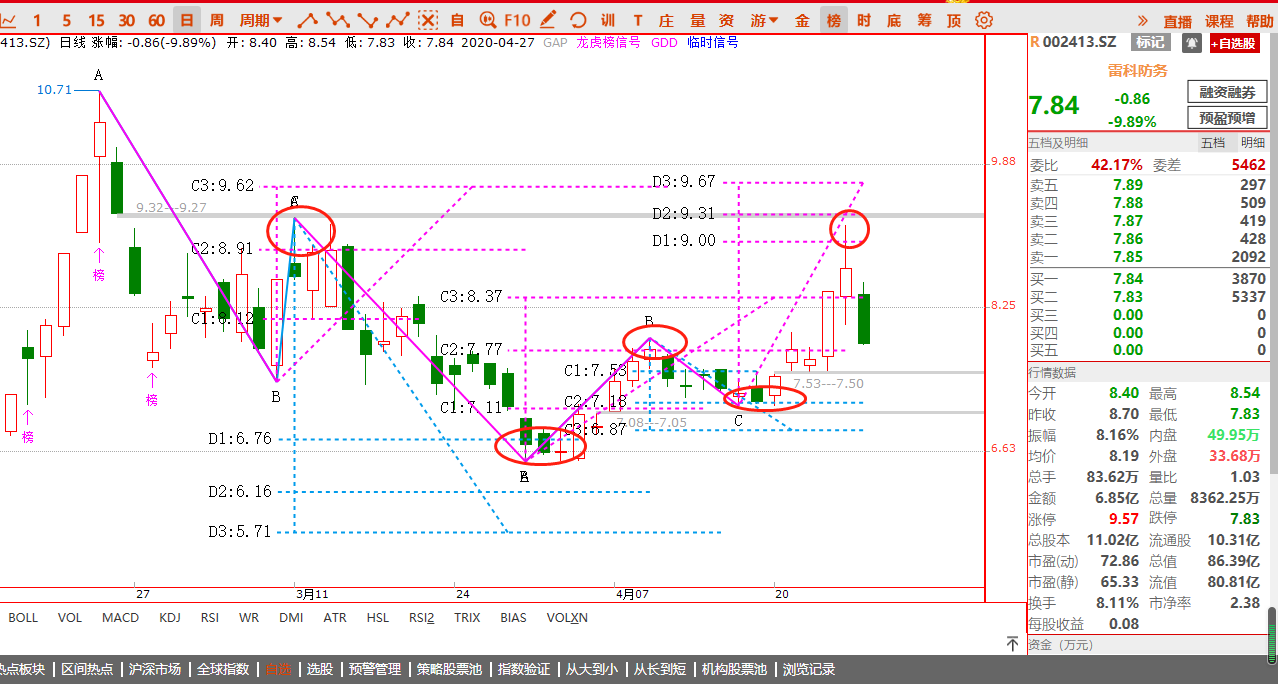This screenshot has width=1278, height=684.
Task: Open the 直播 live broadcast menu
Action: point(1178,21)
